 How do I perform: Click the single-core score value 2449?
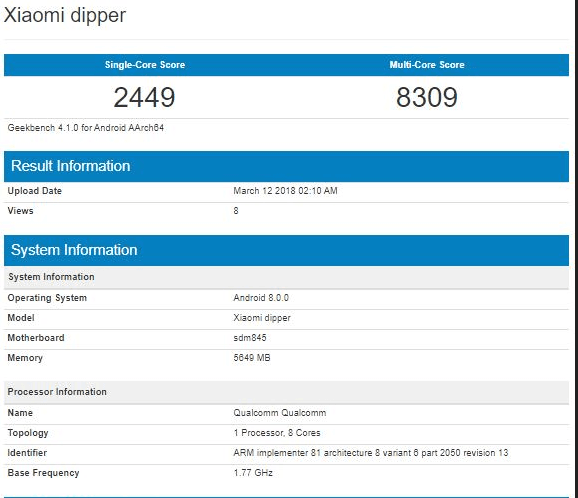144,97
